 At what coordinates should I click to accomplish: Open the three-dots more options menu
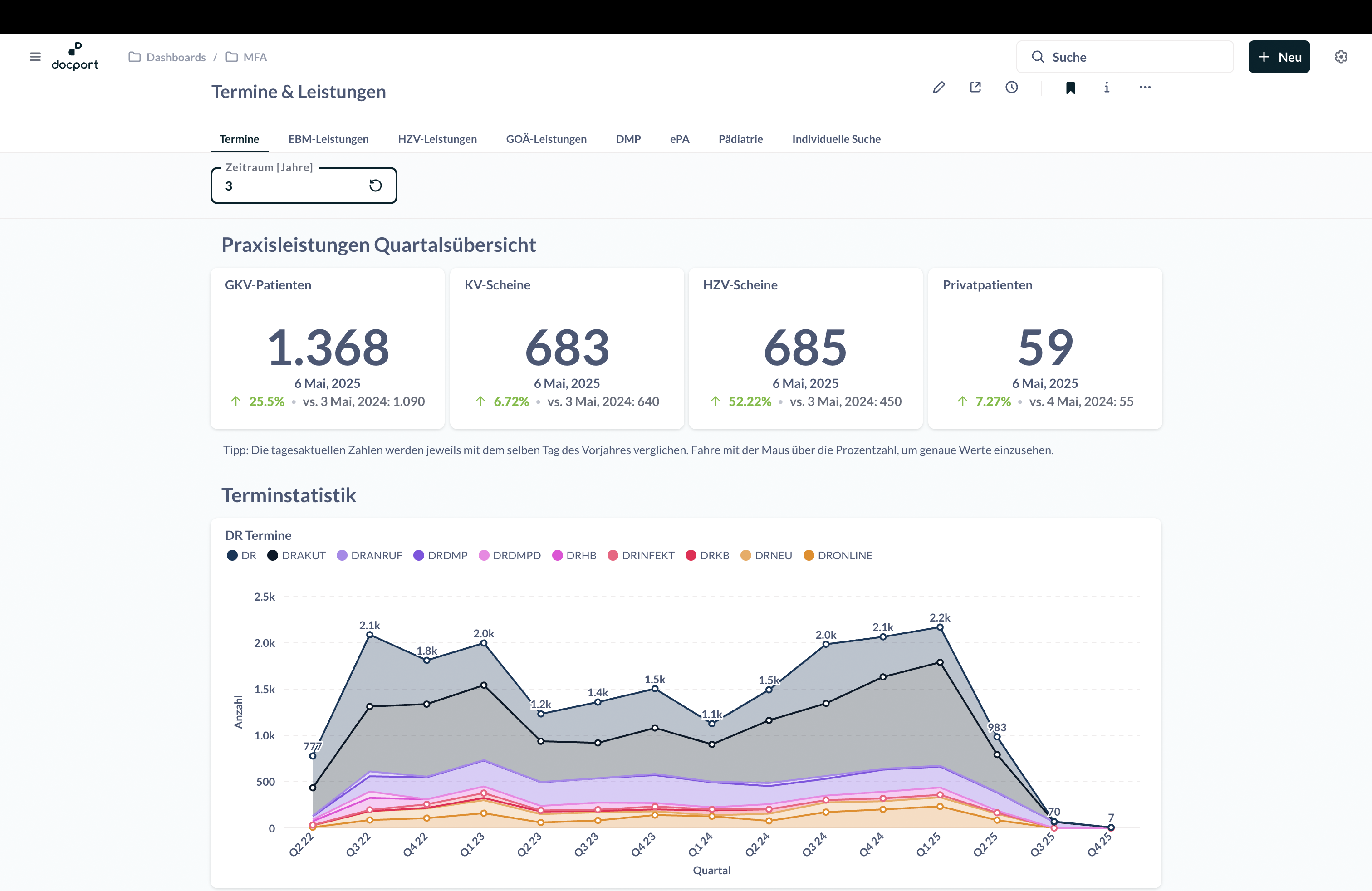(1145, 88)
